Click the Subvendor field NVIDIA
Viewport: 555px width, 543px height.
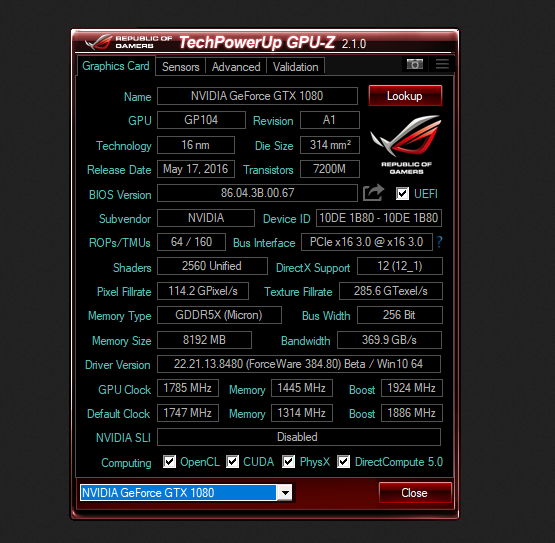[206, 218]
